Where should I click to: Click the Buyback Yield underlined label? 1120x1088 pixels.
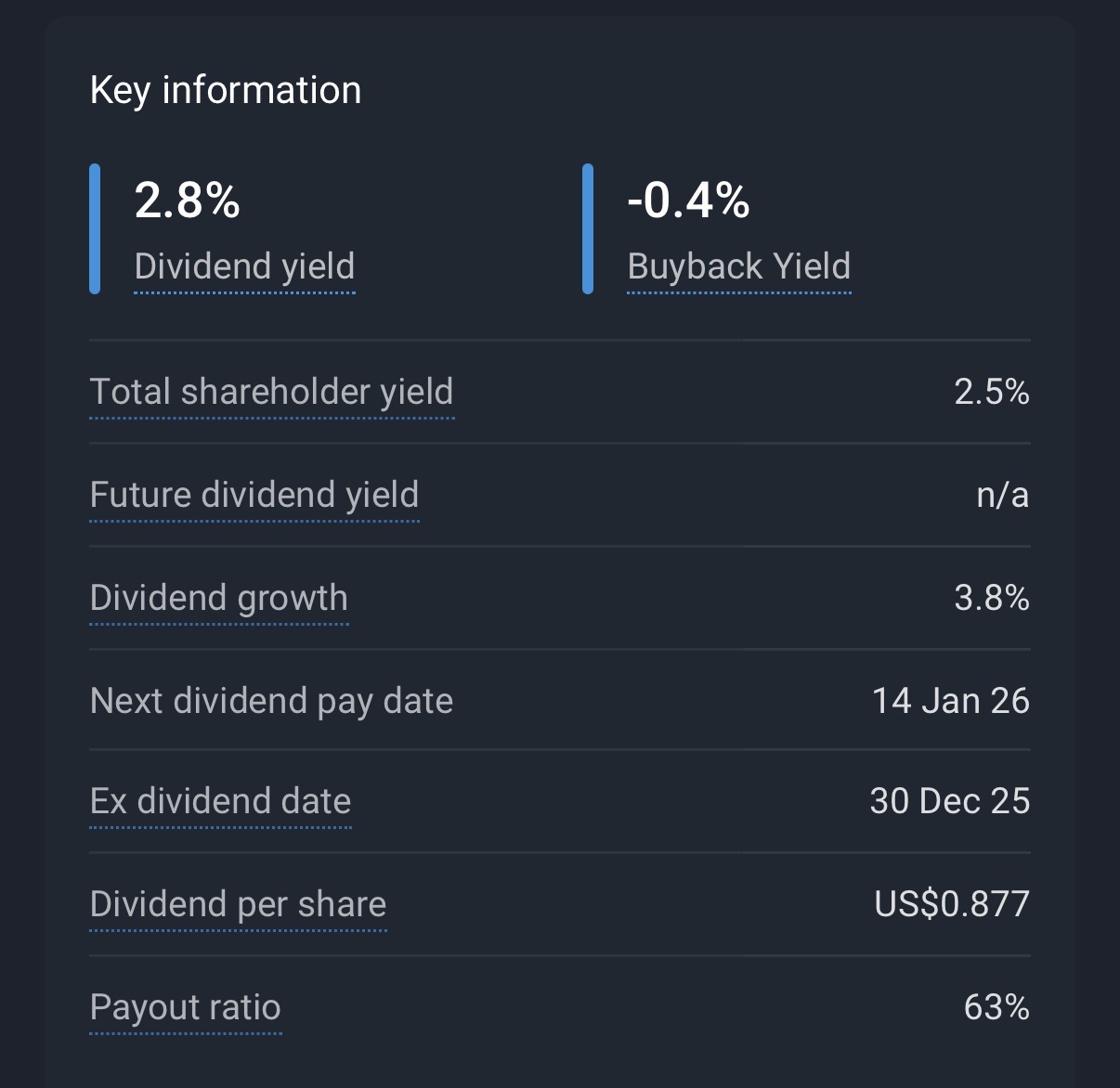point(738,267)
